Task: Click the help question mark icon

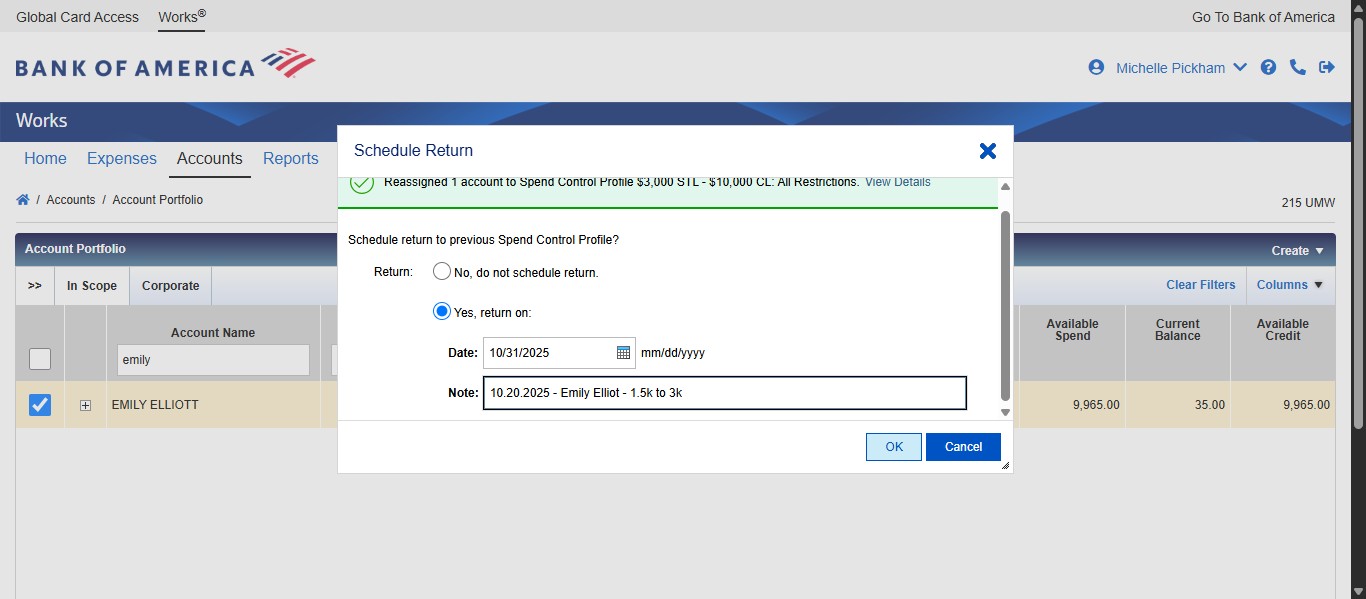Action: coord(1268,68)
